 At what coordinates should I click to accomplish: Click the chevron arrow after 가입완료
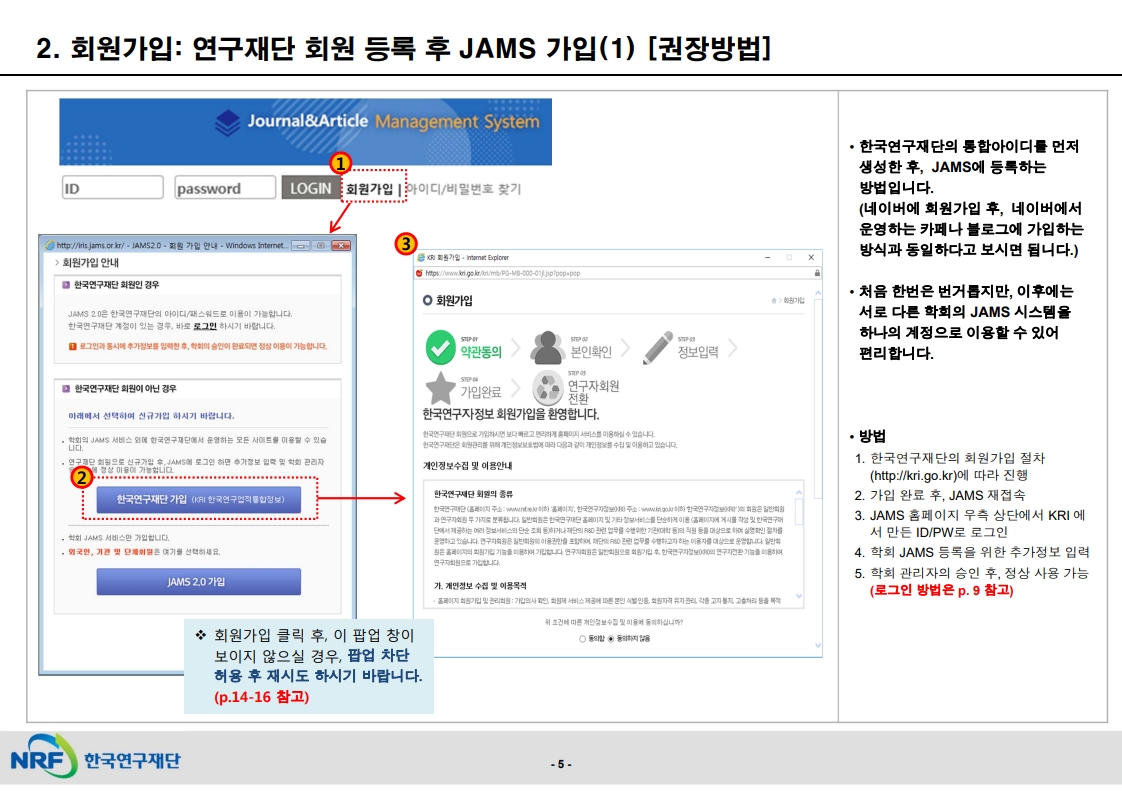[x=515, y=389]
